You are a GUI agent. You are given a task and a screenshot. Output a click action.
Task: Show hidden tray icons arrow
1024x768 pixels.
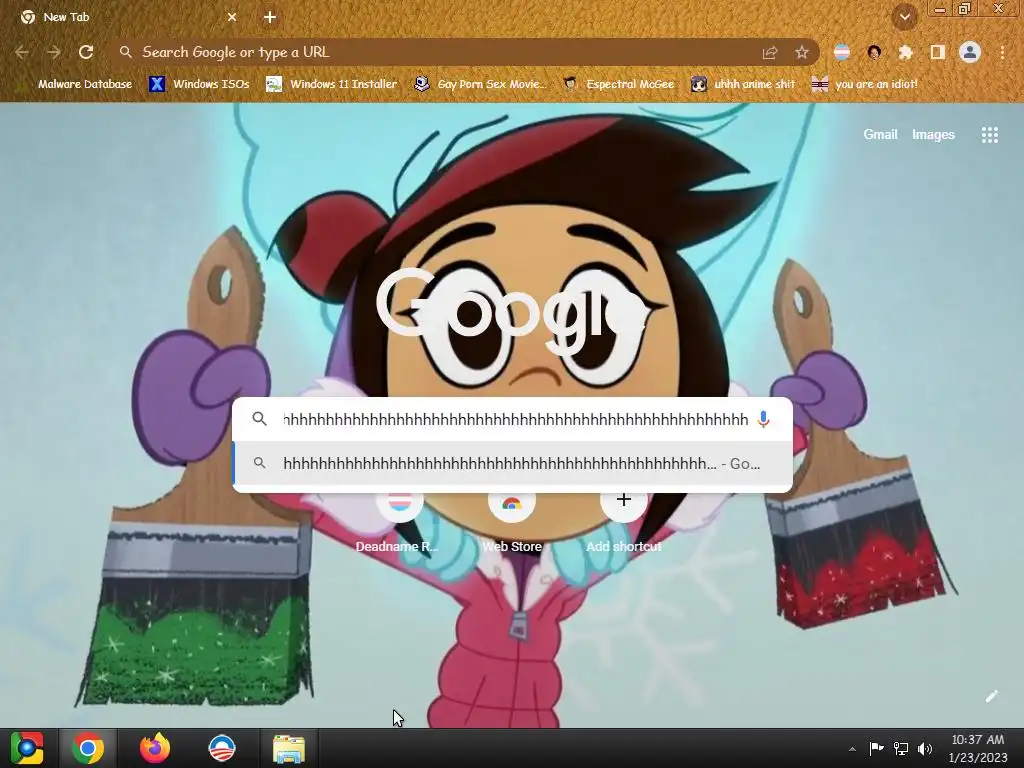tap(852, 749)
